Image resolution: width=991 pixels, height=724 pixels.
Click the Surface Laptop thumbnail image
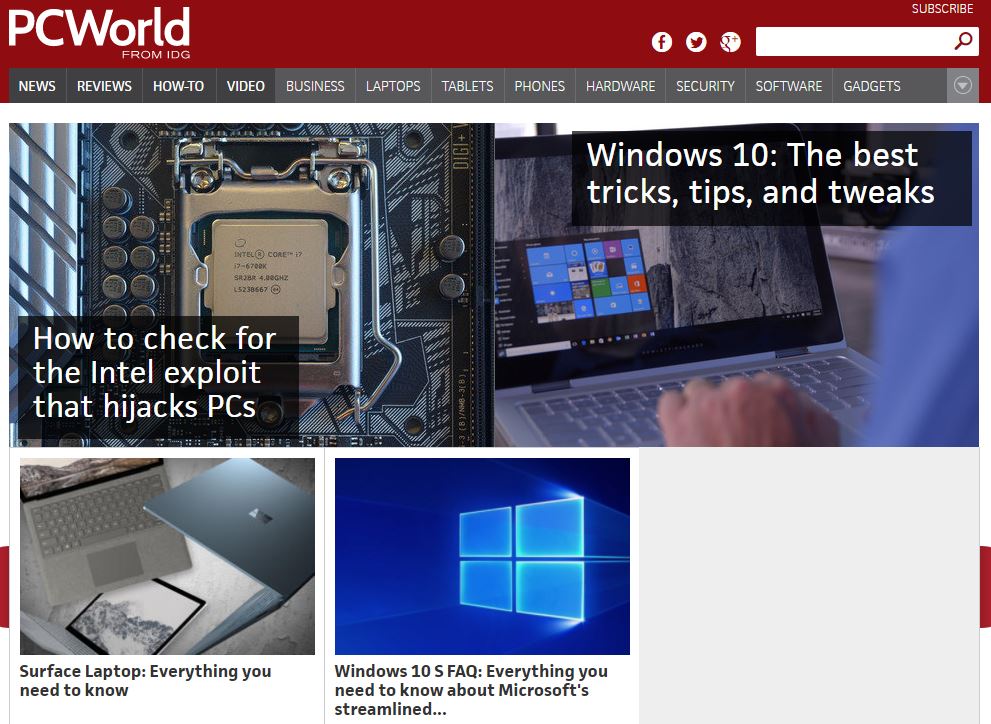point(167,556)
